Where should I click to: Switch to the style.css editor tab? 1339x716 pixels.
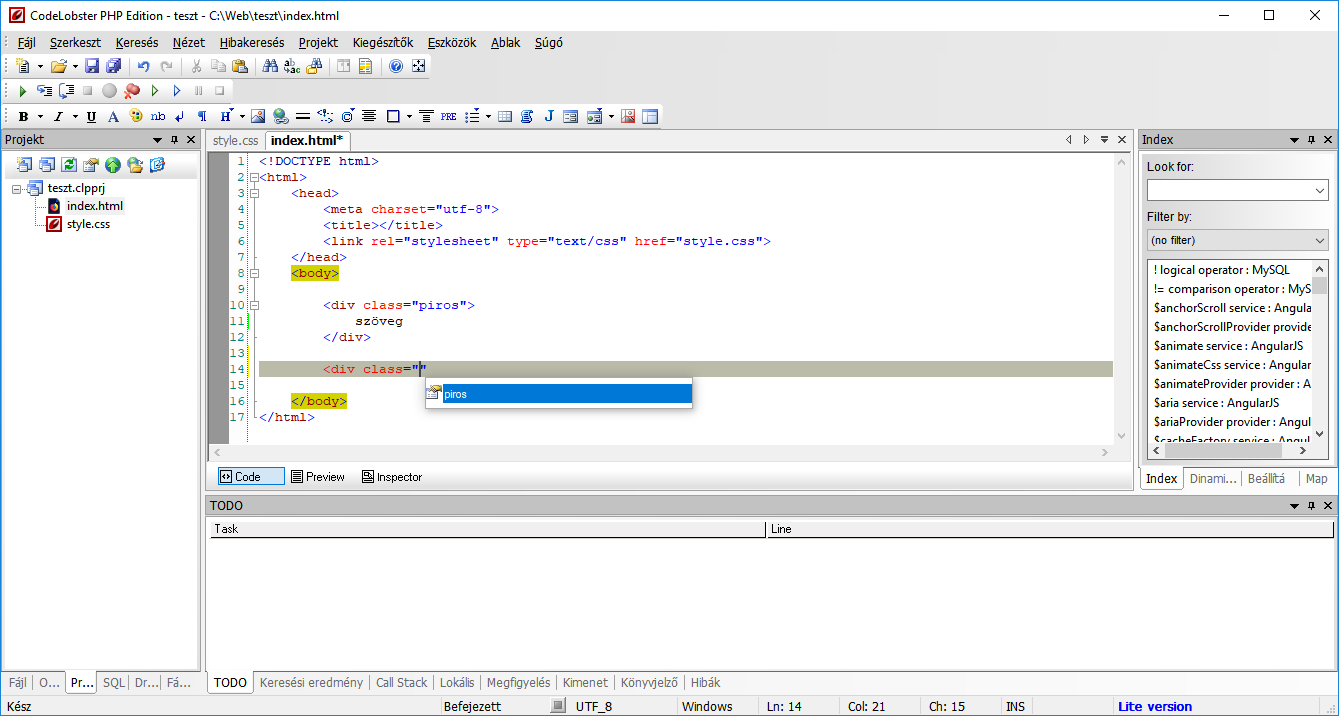pos(235,141)
